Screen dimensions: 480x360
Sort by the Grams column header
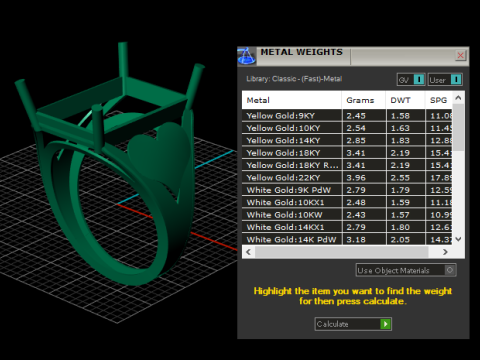coord(364,100)
